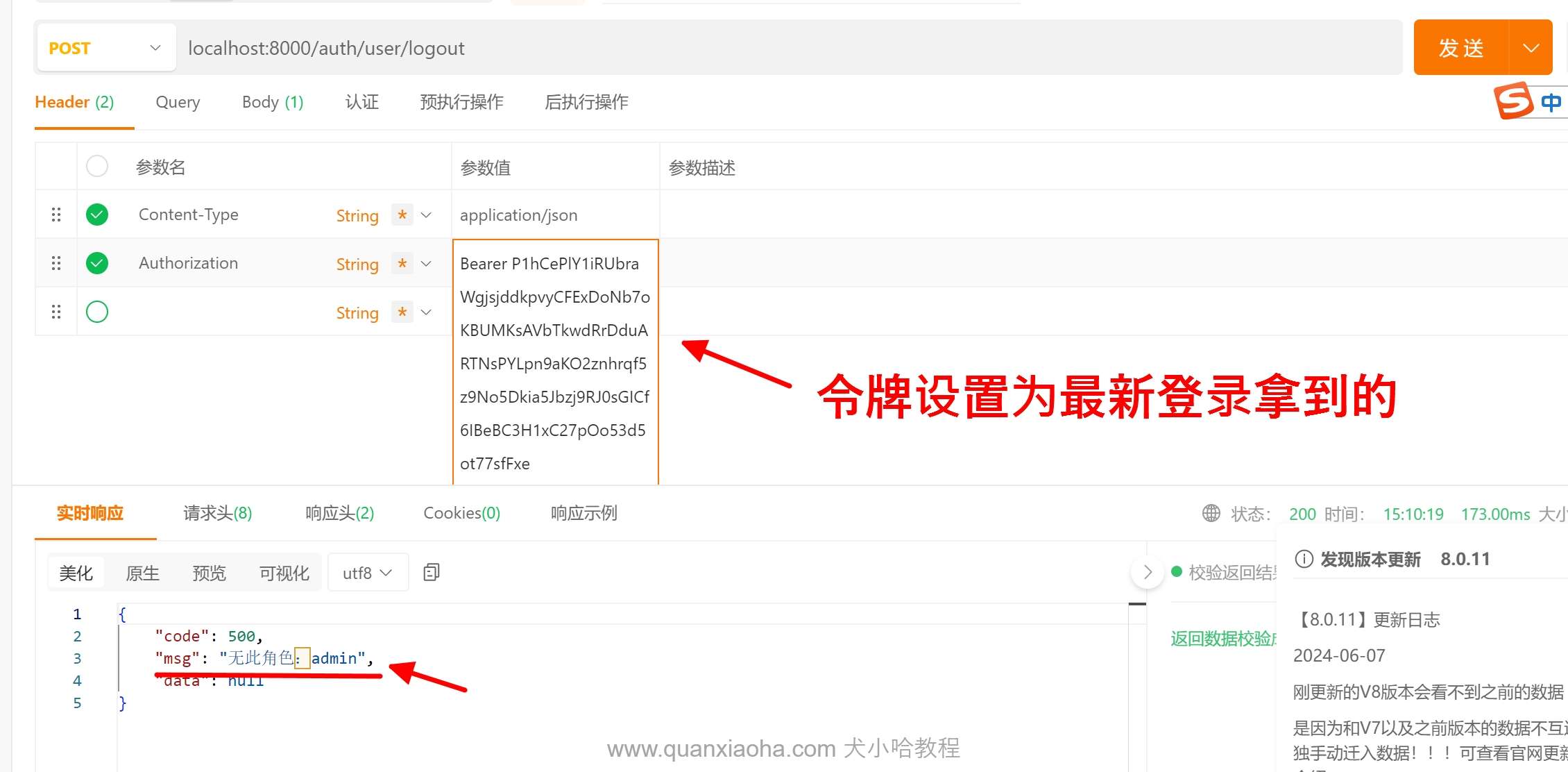Open the POST method dropdown
Viewport: 1568px width, 772px height.
[105, 48]
